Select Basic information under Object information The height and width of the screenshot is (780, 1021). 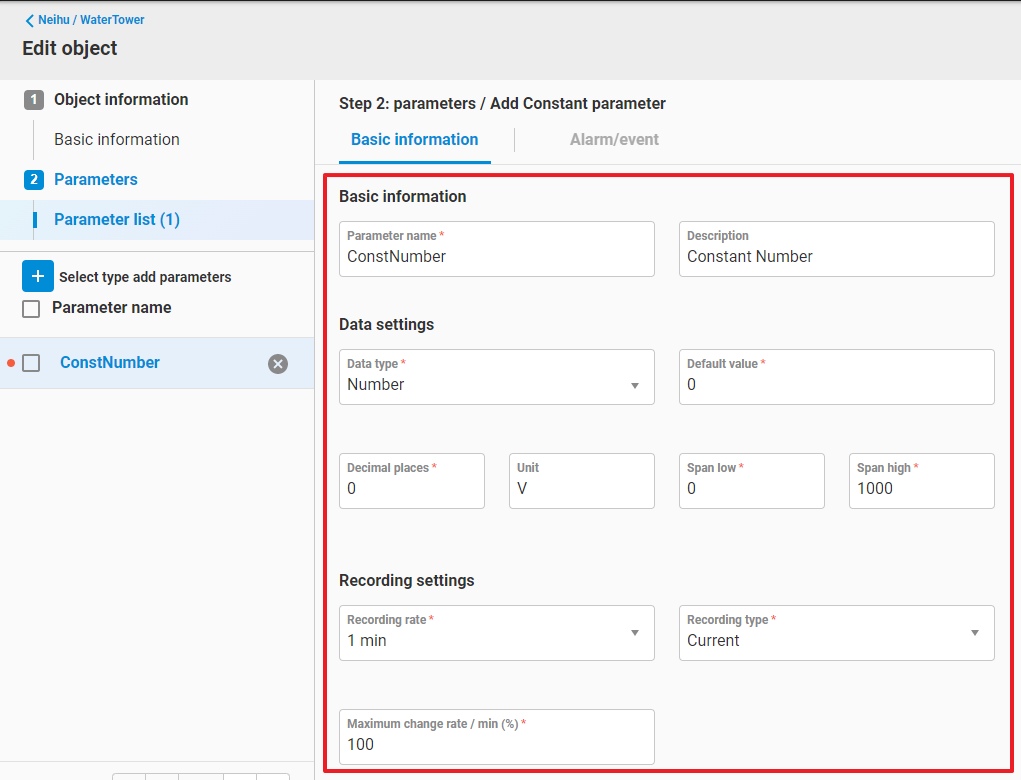pyautogui.click(x=117, y=140)
